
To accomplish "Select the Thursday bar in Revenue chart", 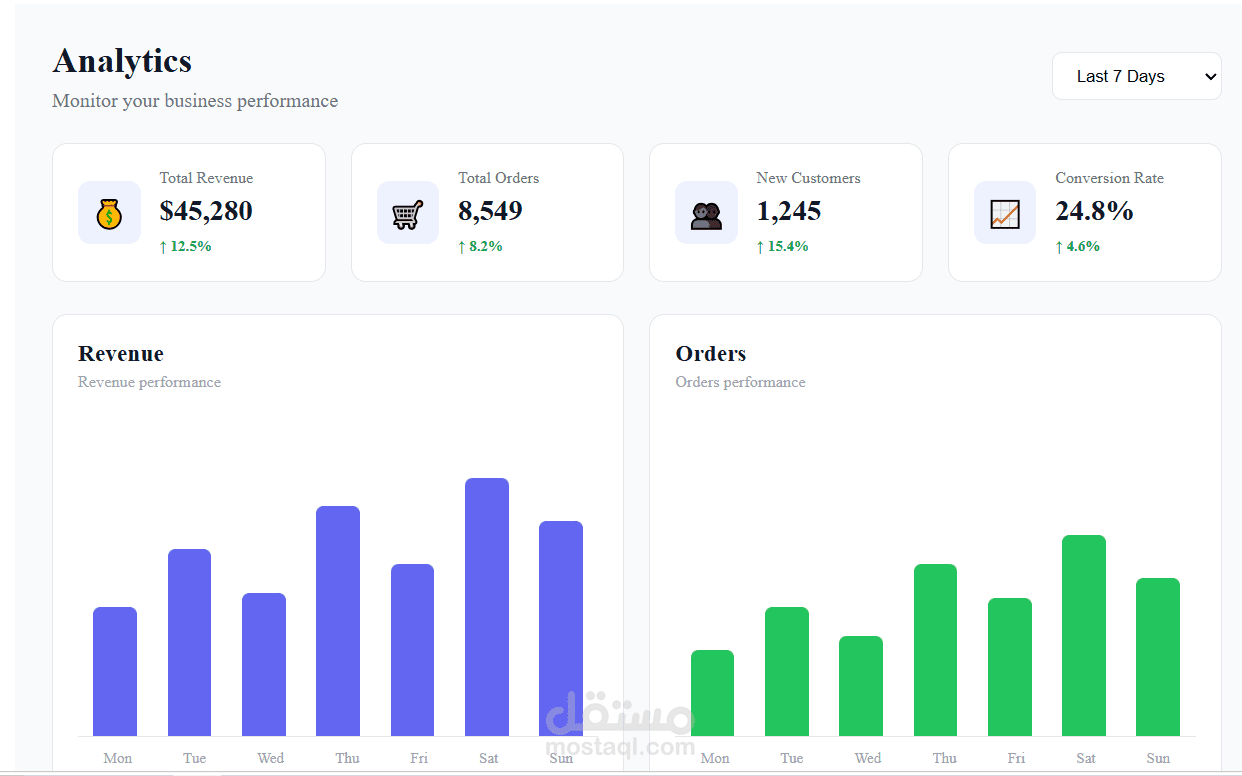I will [338, 621].
